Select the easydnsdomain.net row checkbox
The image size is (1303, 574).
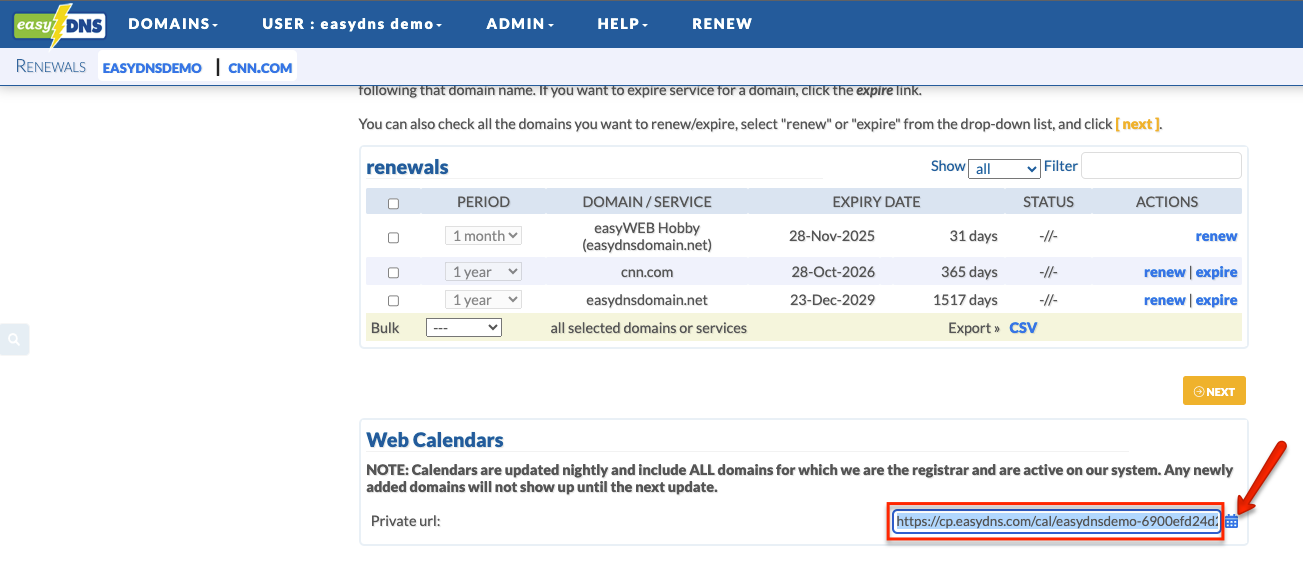click(x=393, y=300)
